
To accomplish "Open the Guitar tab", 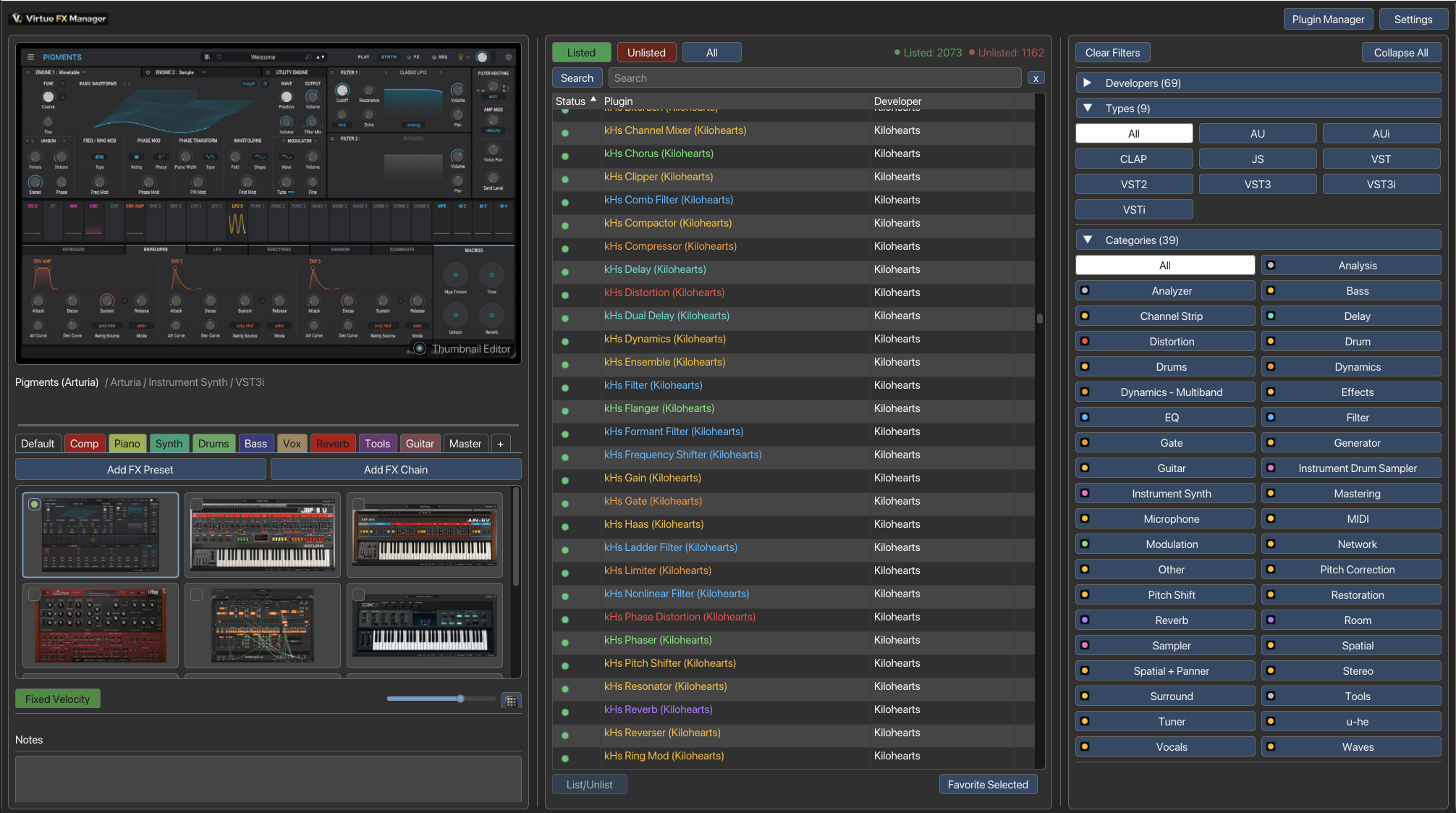I will tap(420, 444).
